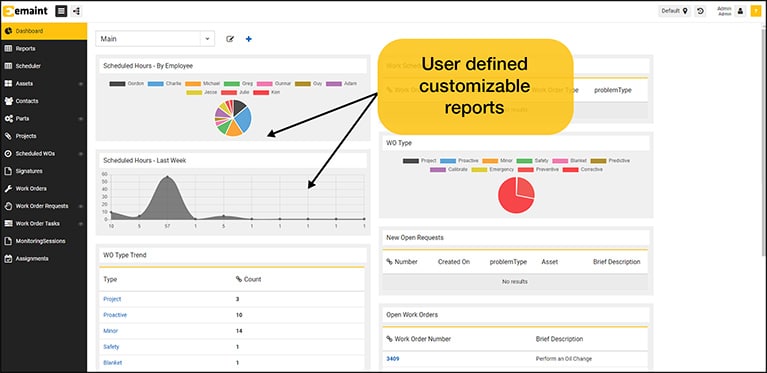Open work order 3409 link

click(x=393, y=359)
